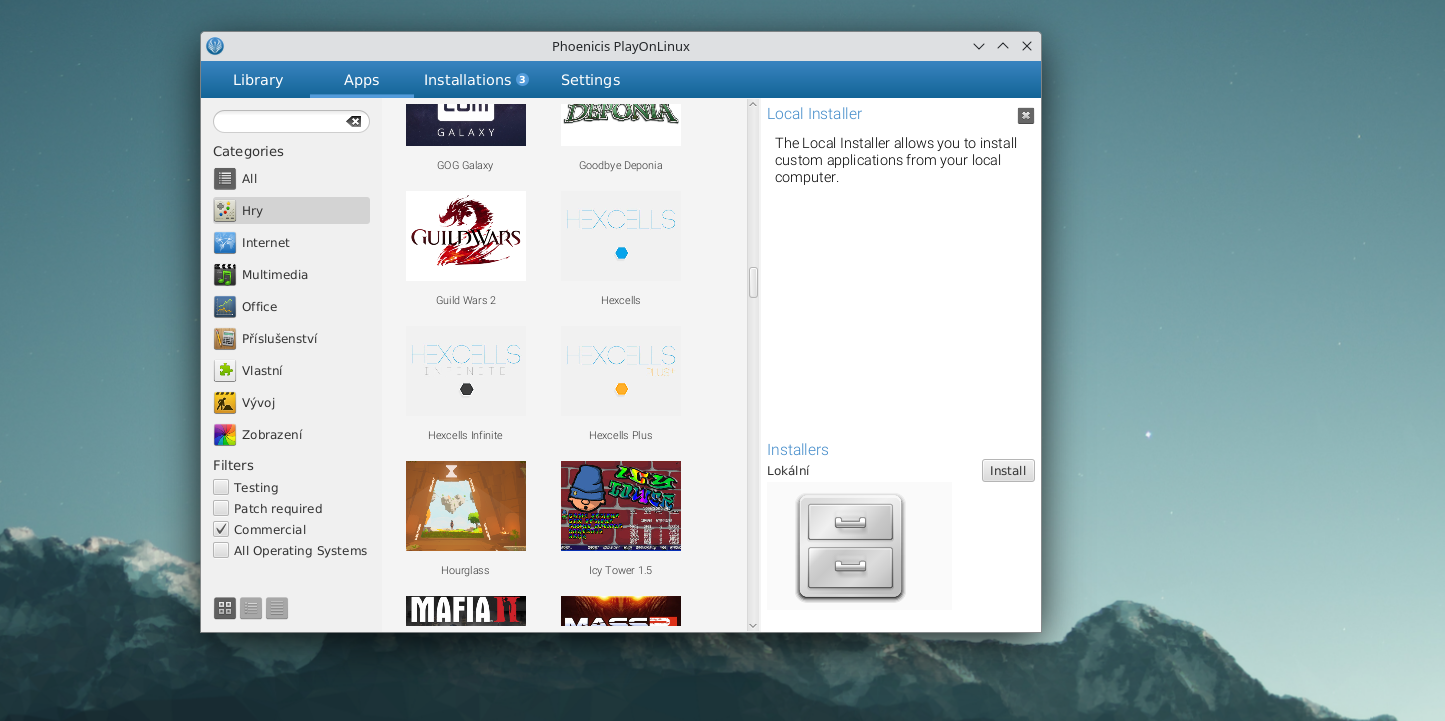This screenshot has height=721, width=1445.
Task: Choose the Hexcells Infinite thumbnail
Action: pyautogui.click(x=466, y=371)
